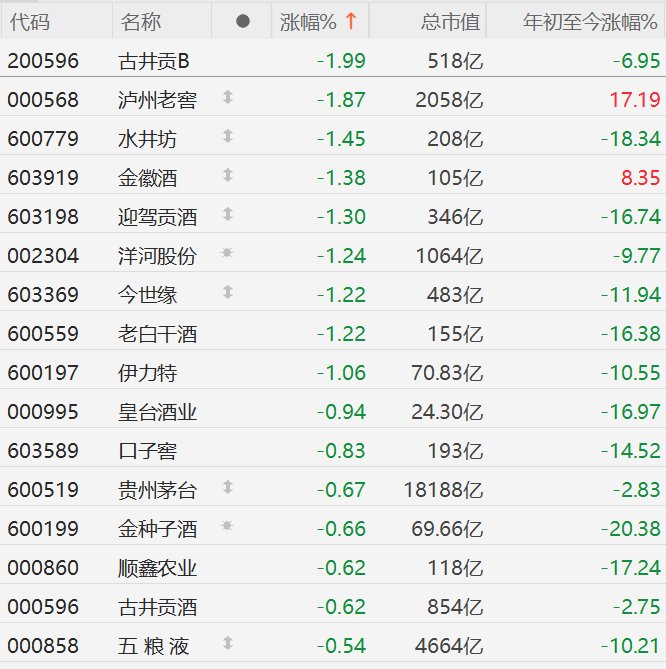The image size is (666, 669).
Task: Click the up-down marker next to 今世缘
Action: pyautogui.click(x=227, y=293)
